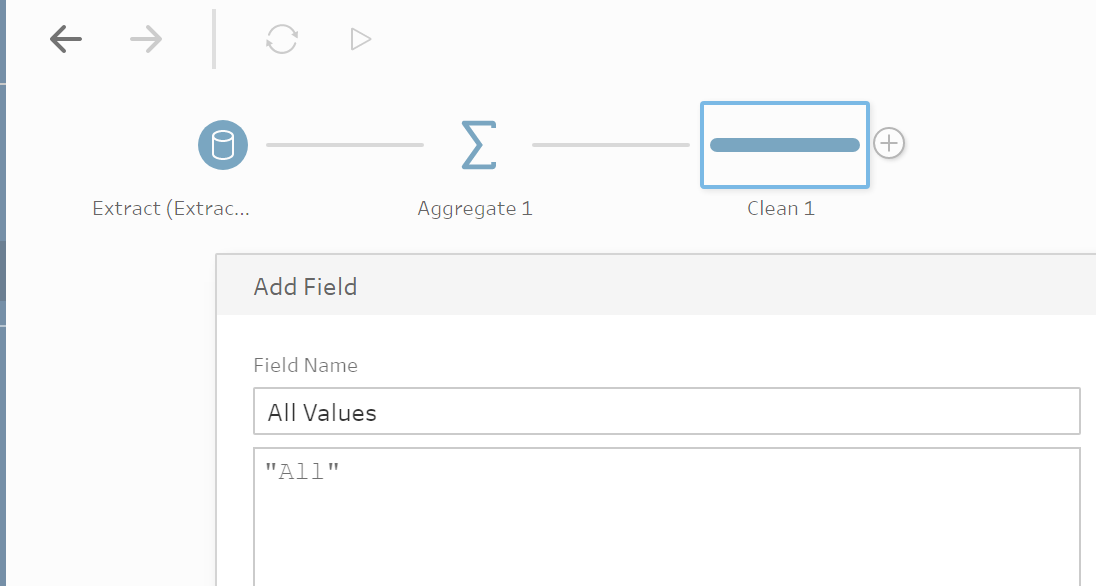
Task: Select the Clean 1 node label
Action: click(782, 208)
